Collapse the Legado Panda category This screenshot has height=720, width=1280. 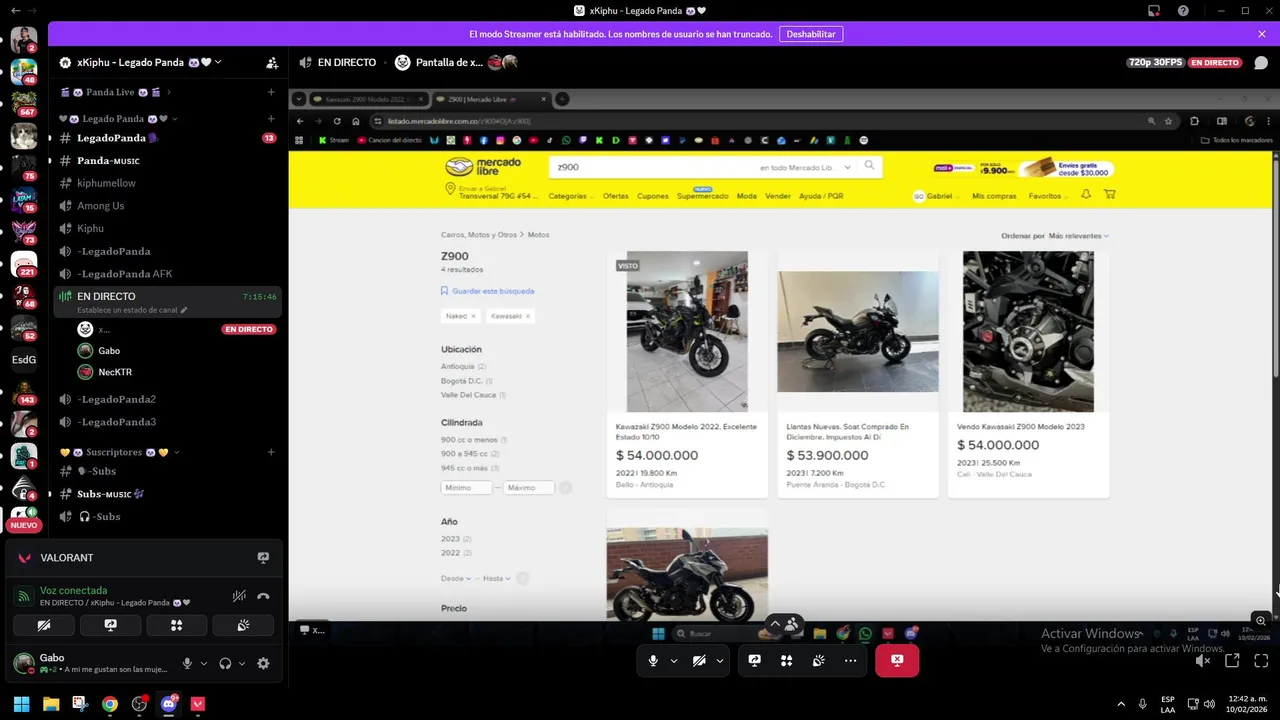click(x=118, y=118)
